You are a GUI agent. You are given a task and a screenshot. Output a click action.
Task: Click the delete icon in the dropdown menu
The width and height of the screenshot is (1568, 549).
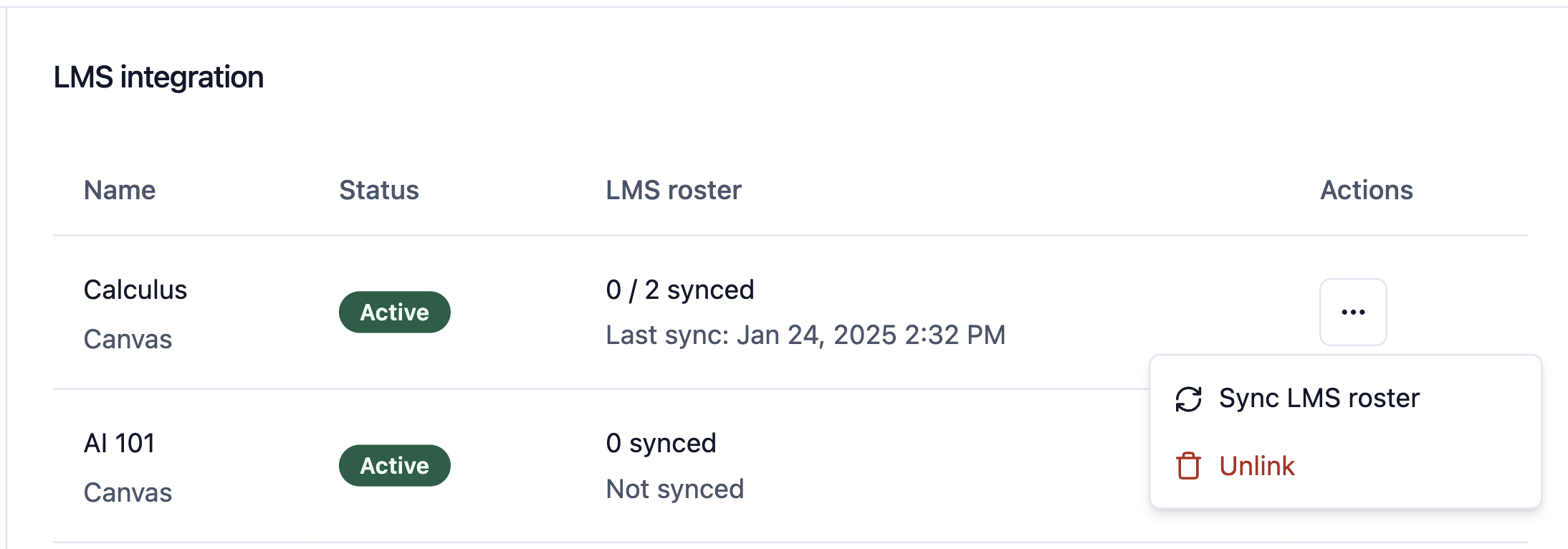(x=1187, y=465)
